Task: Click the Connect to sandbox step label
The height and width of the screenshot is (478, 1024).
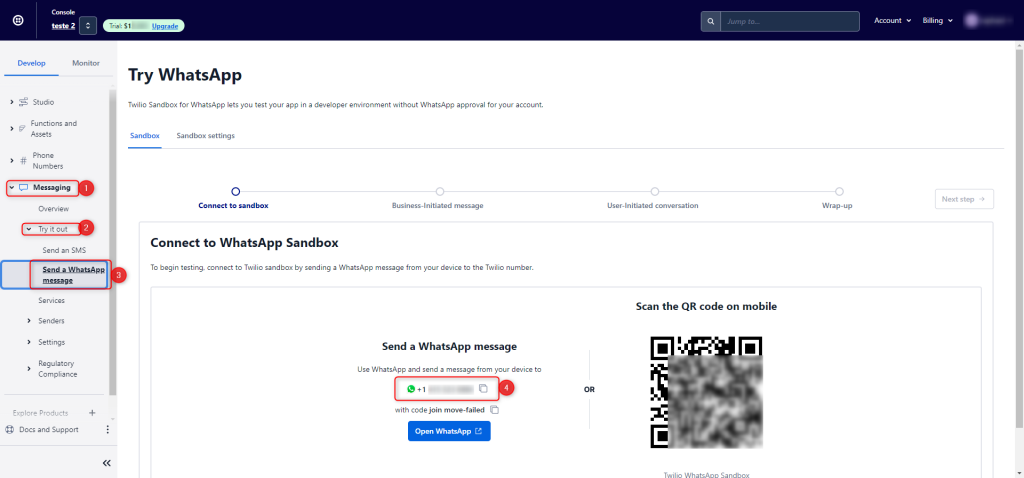Action: 233,206
